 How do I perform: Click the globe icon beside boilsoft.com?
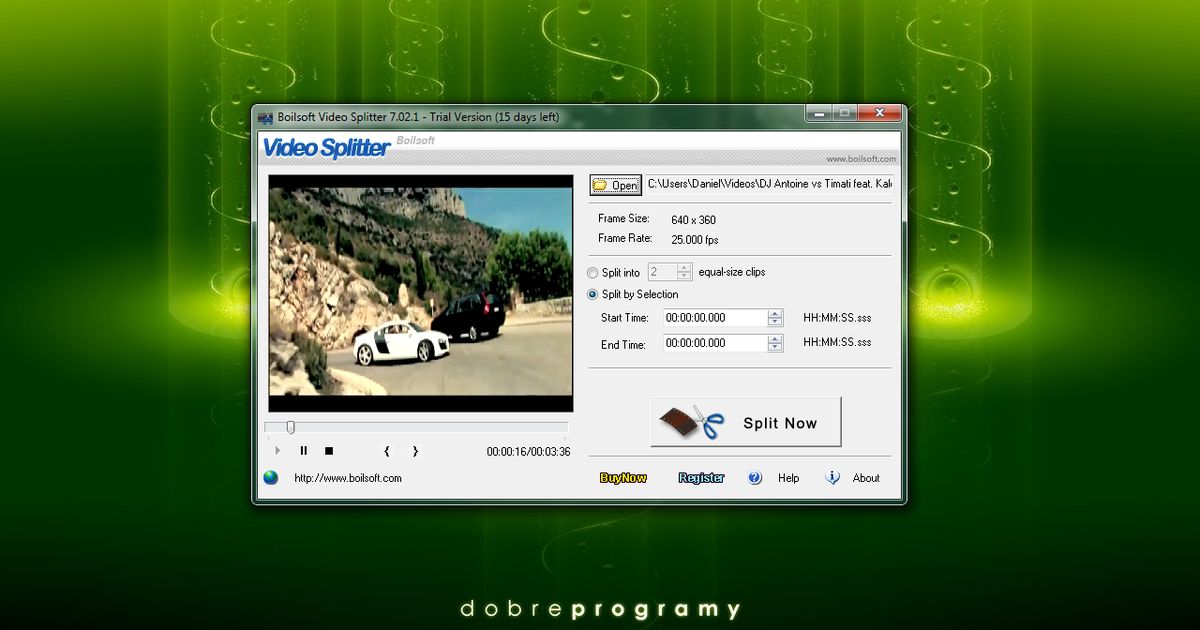coord(268,478)
